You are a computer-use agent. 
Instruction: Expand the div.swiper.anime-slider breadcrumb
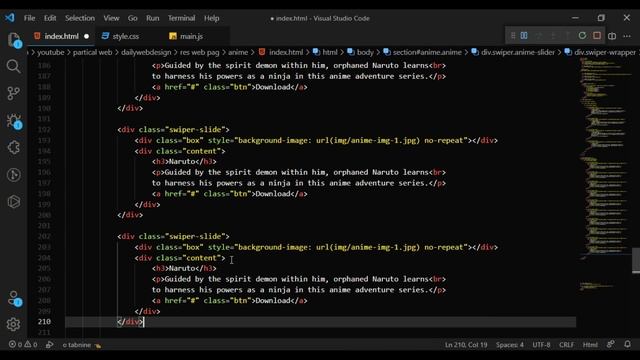pyautogui.click(x=513, y=52)
